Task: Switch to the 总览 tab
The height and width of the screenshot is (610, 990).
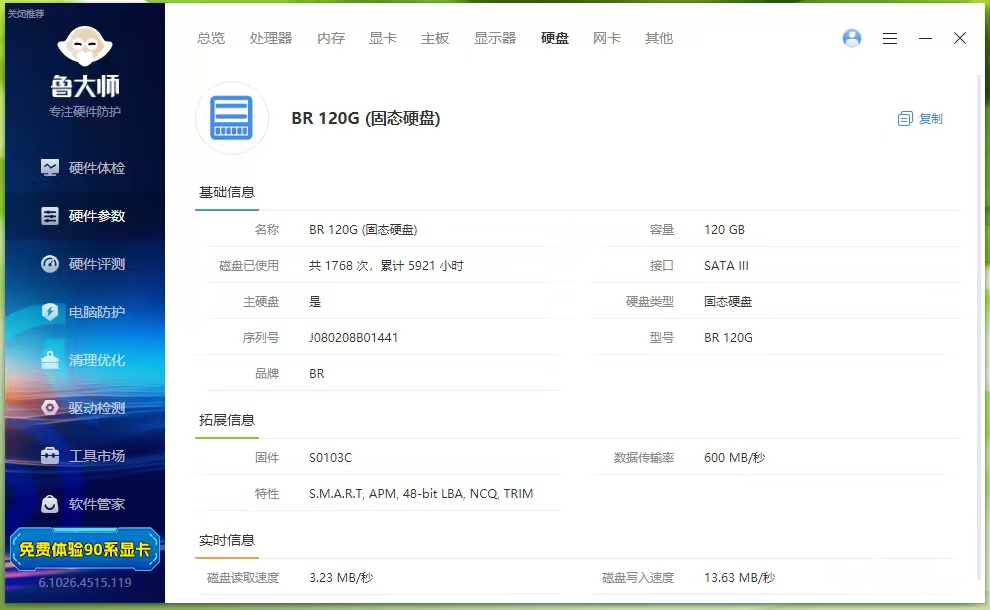Action: (211, 38)
